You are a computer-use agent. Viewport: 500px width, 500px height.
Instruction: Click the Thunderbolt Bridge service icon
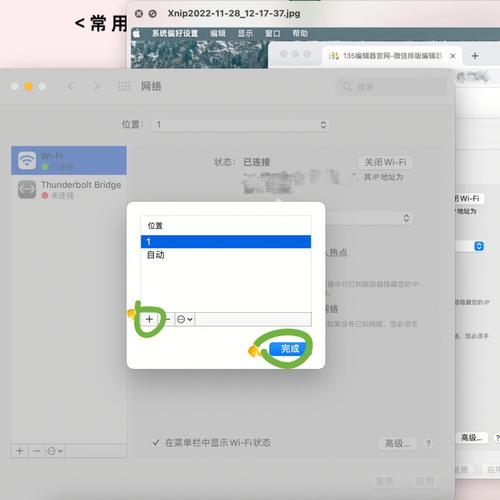pos(27,189)
